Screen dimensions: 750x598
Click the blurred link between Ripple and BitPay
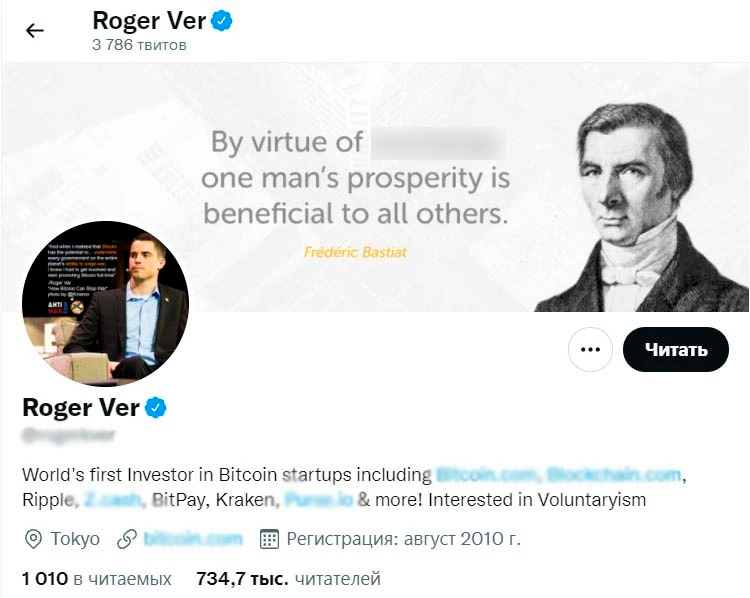[x=113, y=498]
